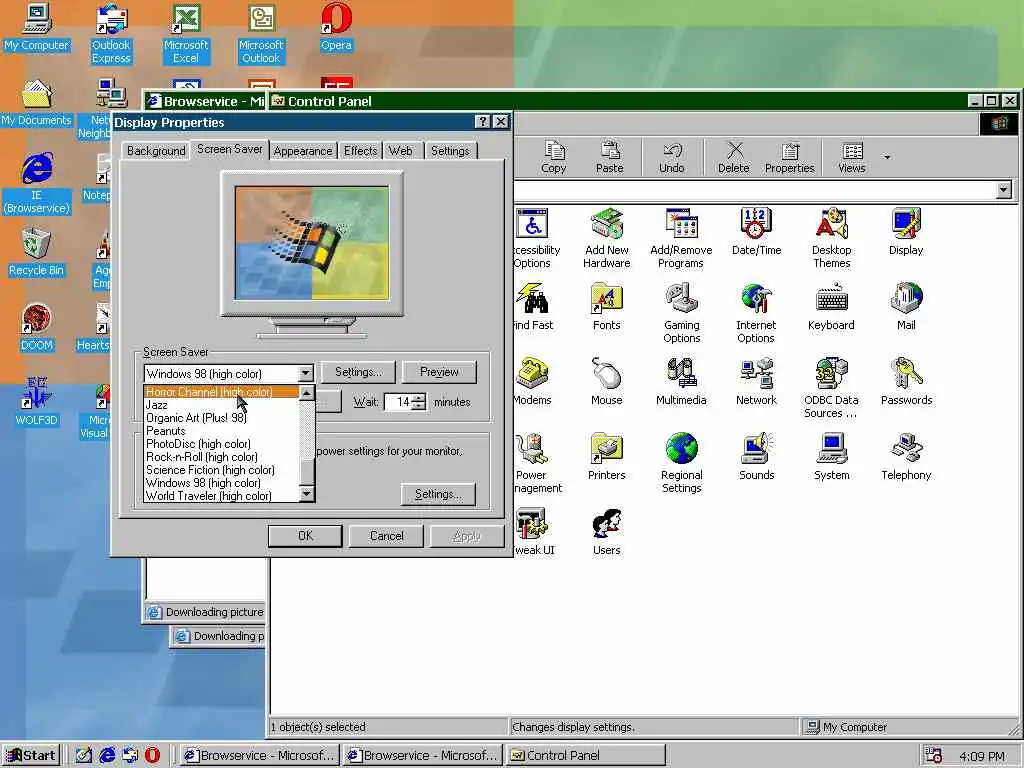Image resolution: width=1024 pixels, height=768 pixels.
Task: Open the Telephony applet
Action: [x=906, y=457]
